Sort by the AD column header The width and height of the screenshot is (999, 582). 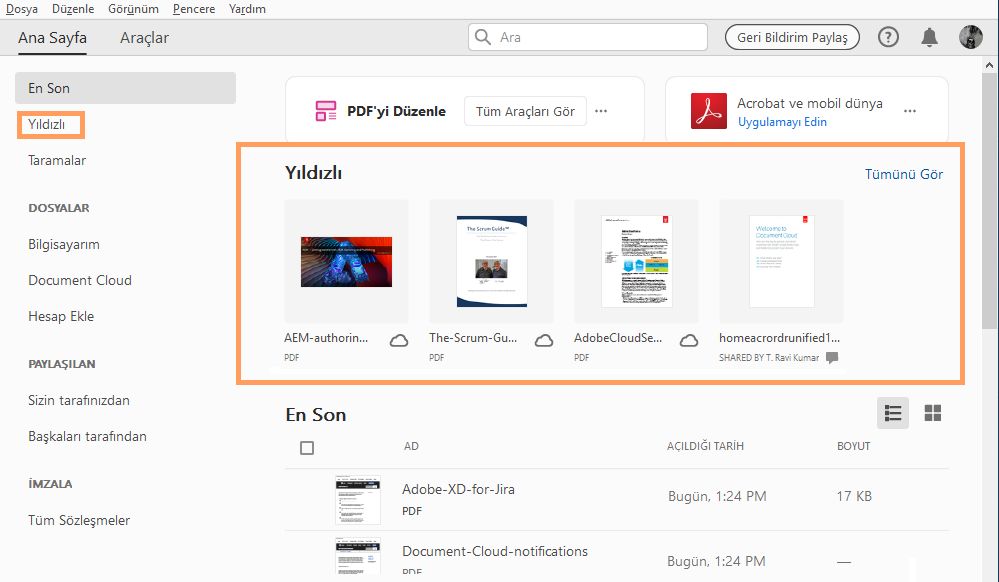pos(411,446)
